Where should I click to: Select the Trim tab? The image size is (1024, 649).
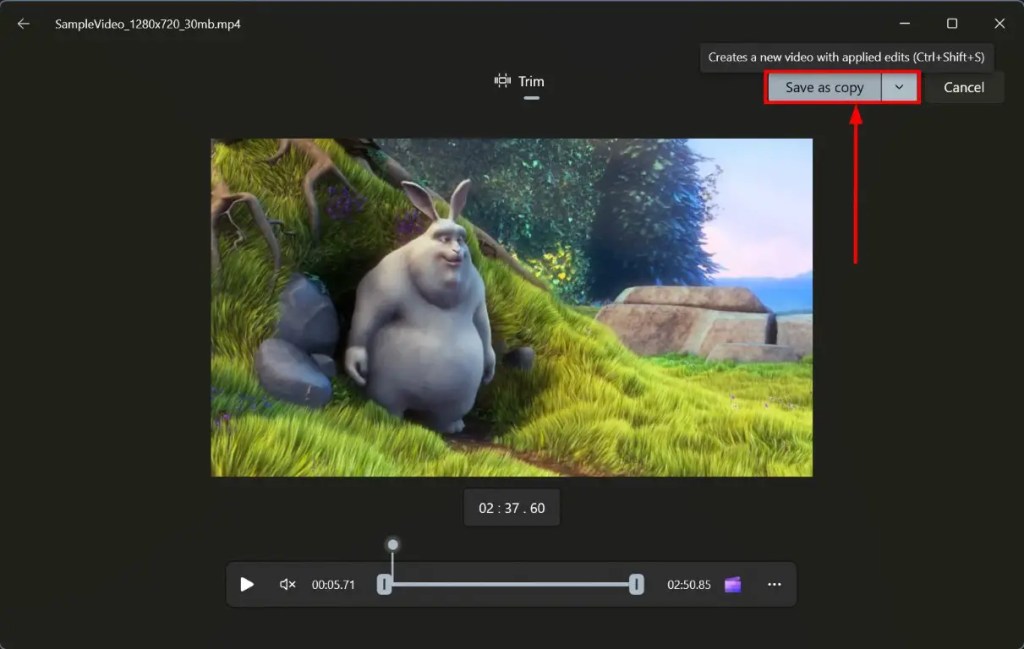[x=520, y=82]
